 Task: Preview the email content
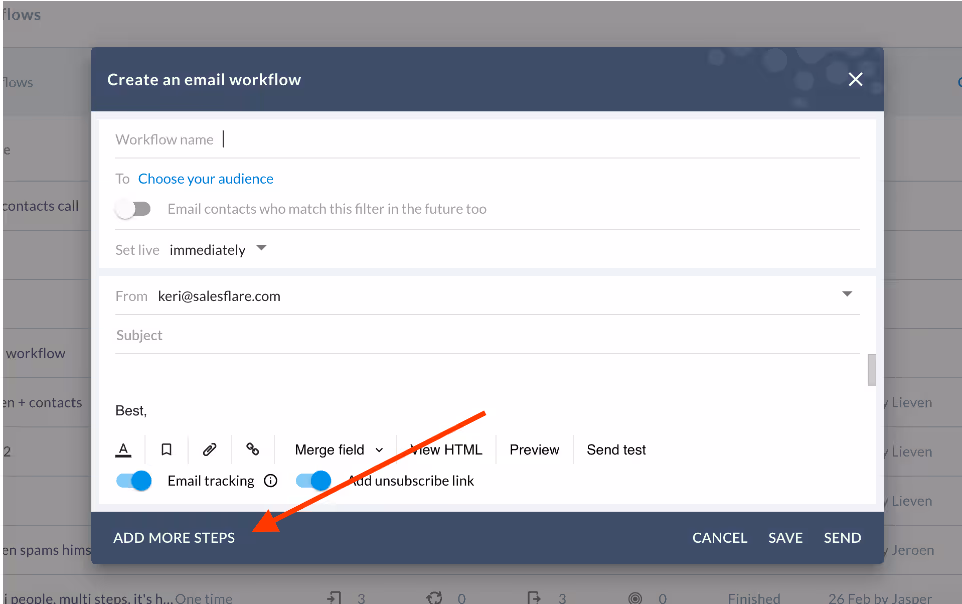534,449
